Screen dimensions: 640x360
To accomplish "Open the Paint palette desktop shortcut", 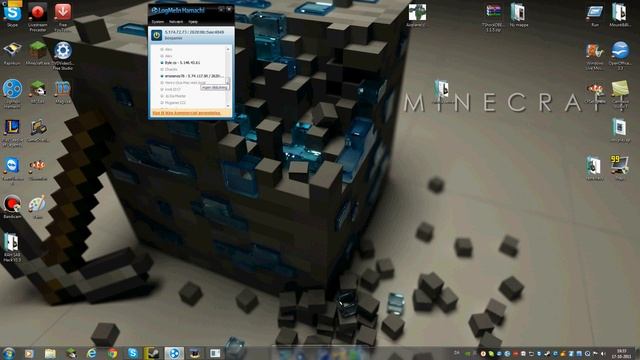I will coord(38,207).
